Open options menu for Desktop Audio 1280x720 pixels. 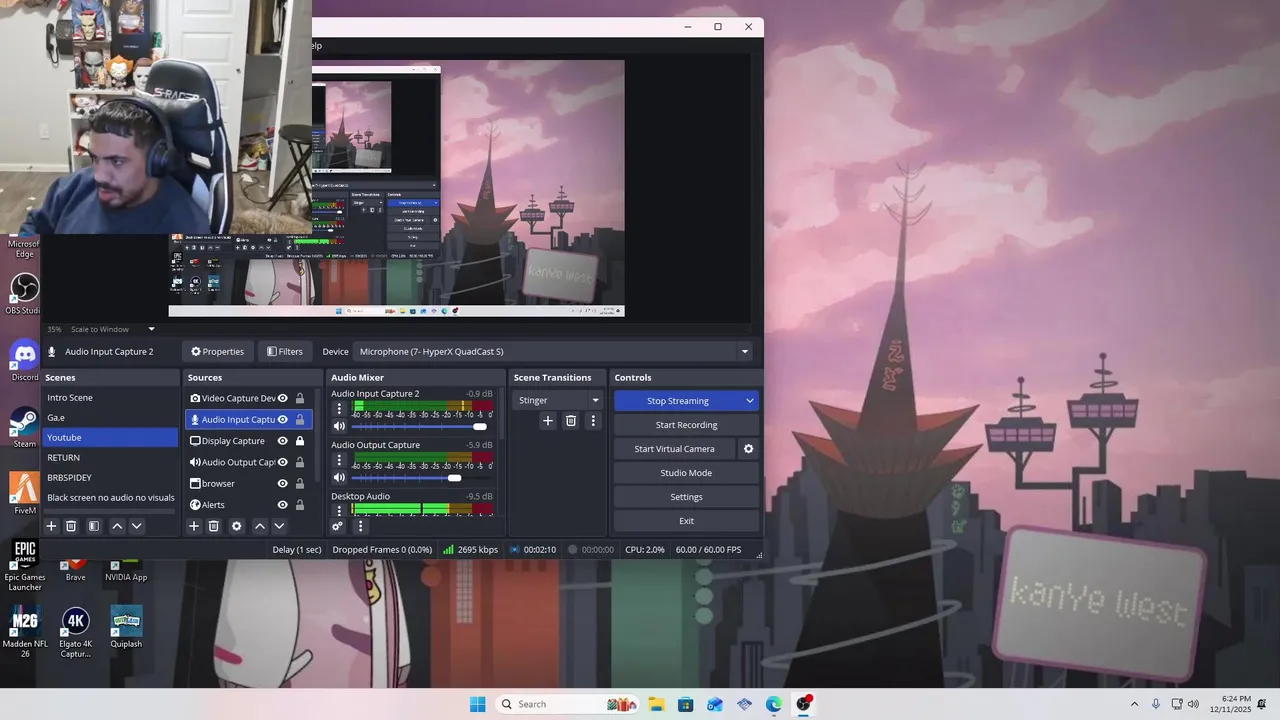(339, 511)
